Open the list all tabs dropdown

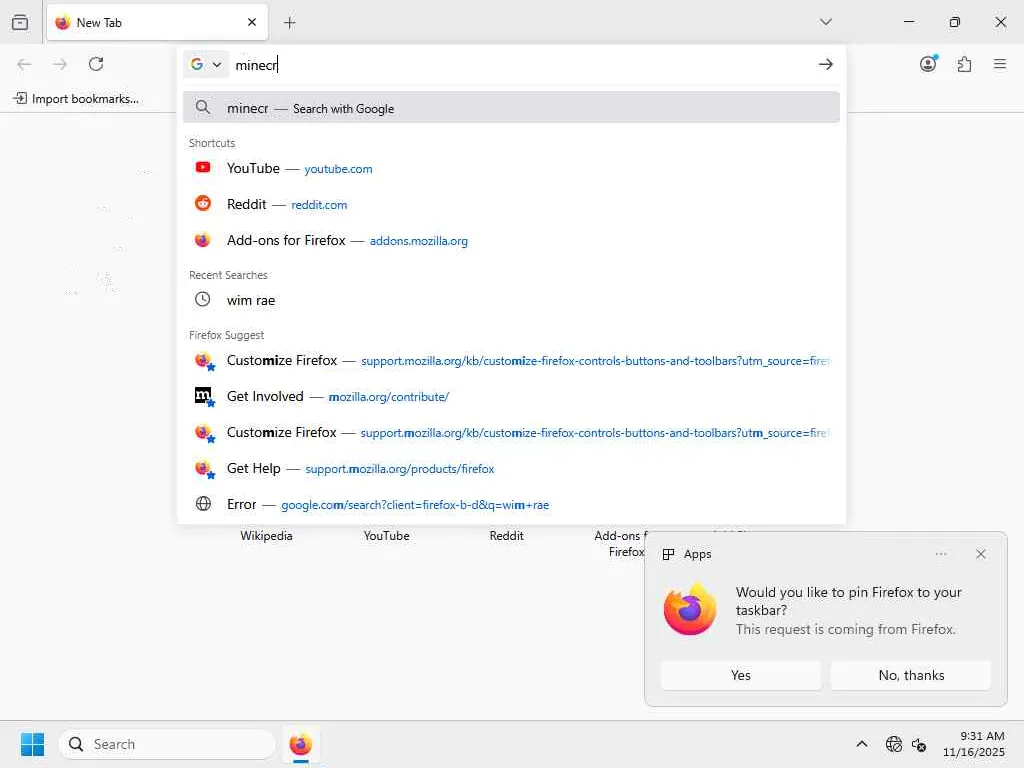(x=825, y=22)
